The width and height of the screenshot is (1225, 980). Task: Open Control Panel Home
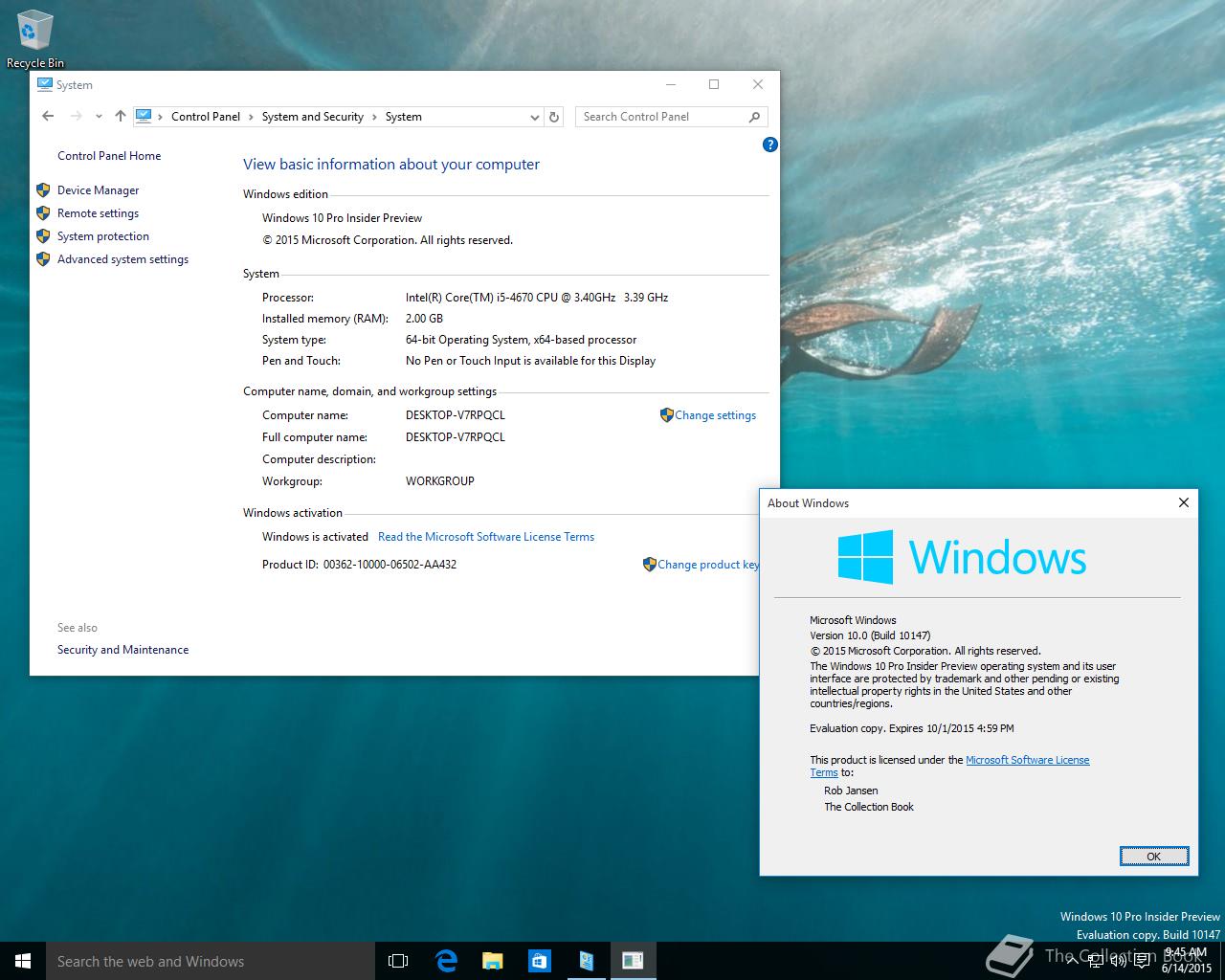click(109, 156)
